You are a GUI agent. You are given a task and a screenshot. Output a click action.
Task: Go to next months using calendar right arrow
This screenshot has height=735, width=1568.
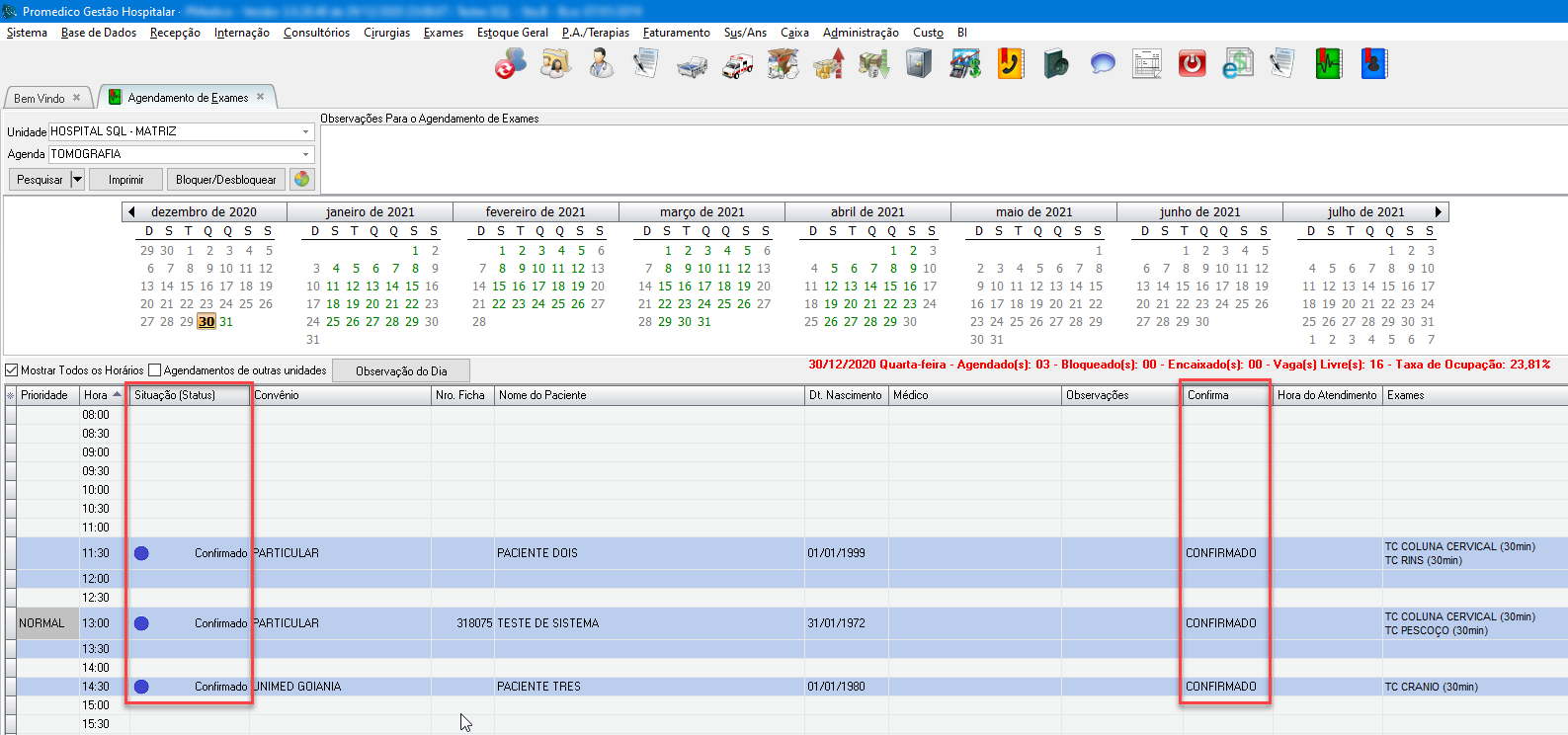point(1438,211)
